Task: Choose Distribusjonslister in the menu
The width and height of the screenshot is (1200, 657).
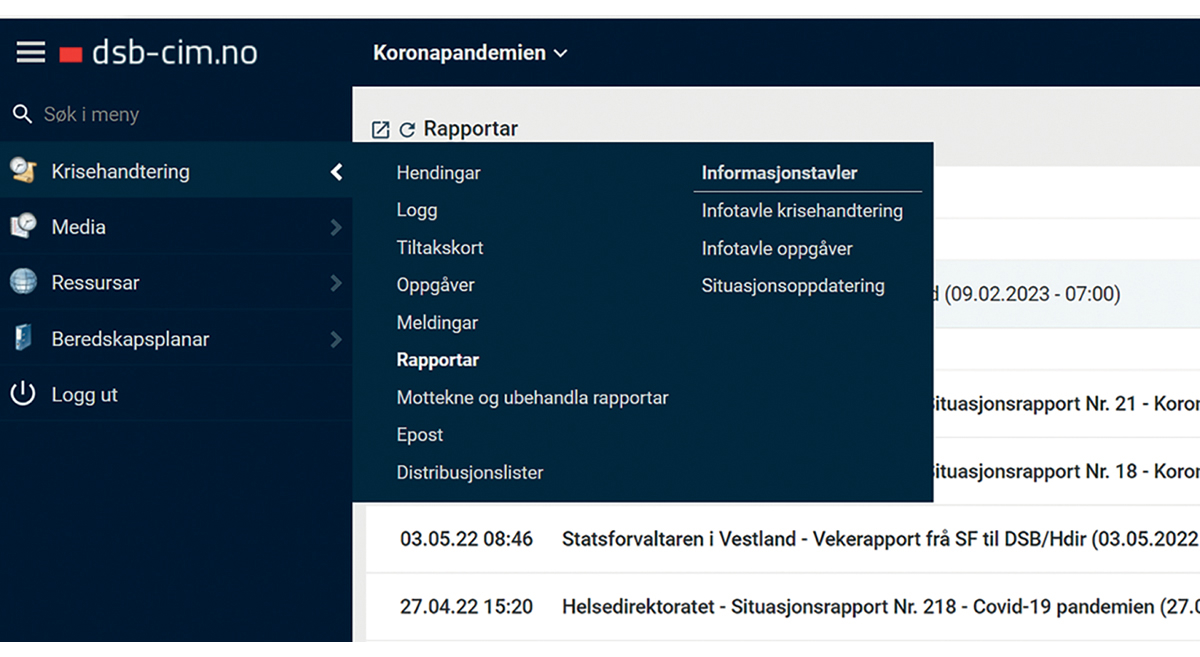Action: point(469,472)
